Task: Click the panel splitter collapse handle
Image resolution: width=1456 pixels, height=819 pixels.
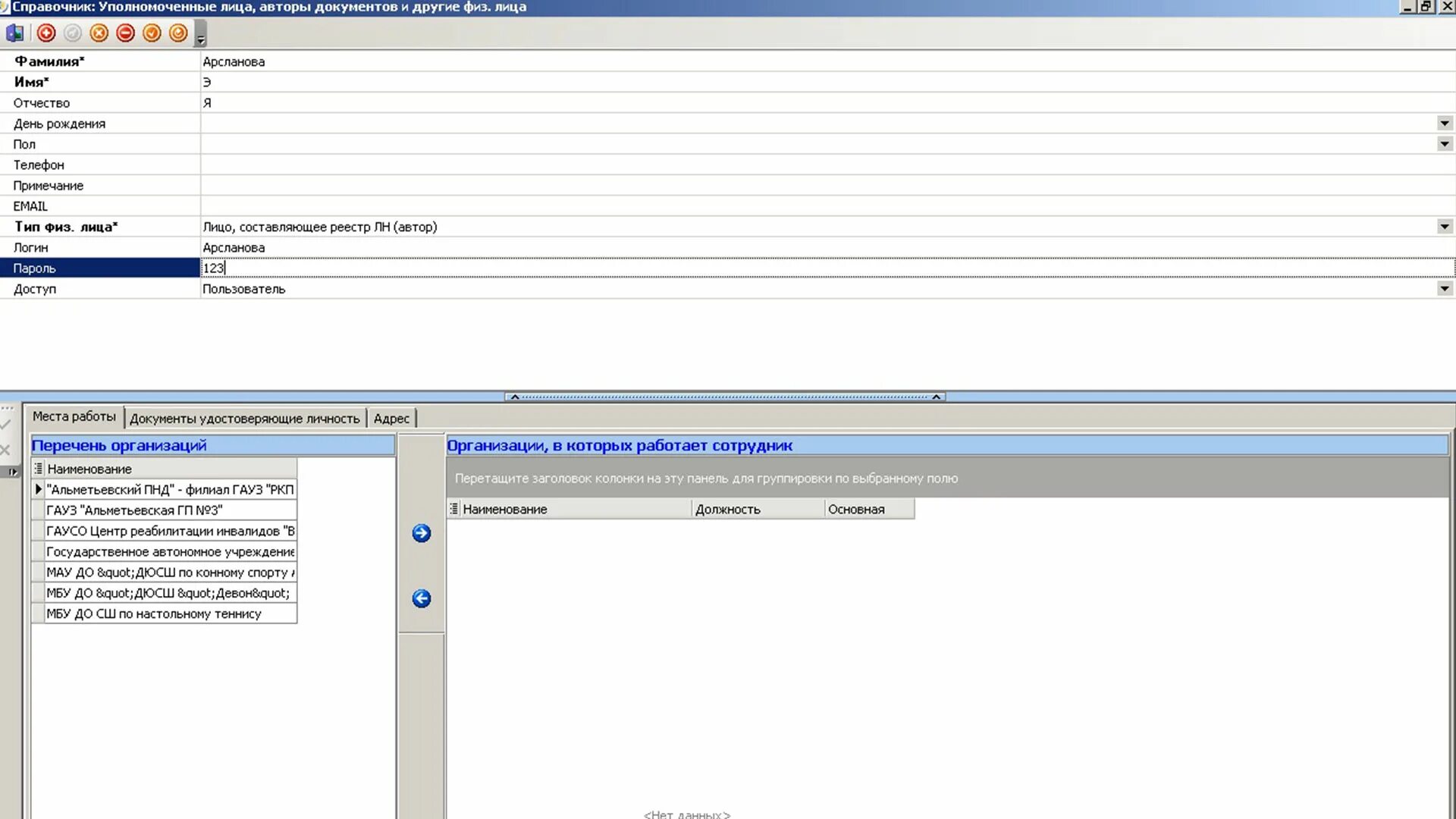Action: pyautogui.click(x=725, y=397)
